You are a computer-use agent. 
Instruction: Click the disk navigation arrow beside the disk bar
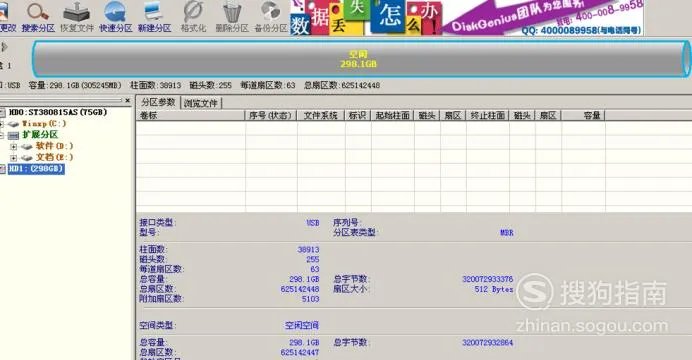click(x=4, y=47)
